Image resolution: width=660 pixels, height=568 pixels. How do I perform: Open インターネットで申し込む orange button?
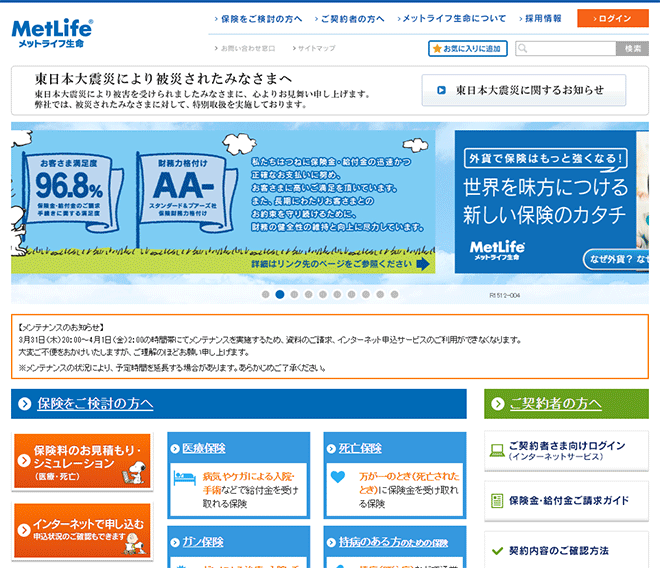[x=82, y=531]
